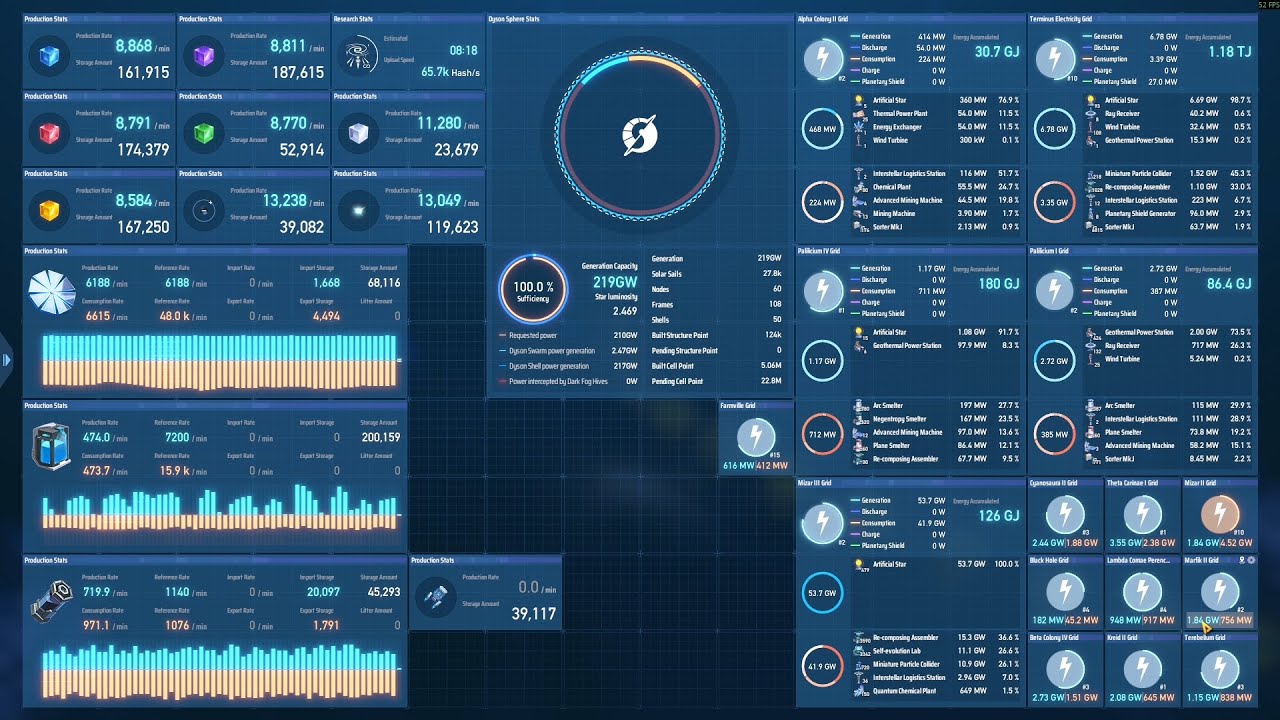This screenshot has width=1280, height=720.
Task: Click the Alpha Colony II Grid lightning icon
Action: (x=823, y=58)
